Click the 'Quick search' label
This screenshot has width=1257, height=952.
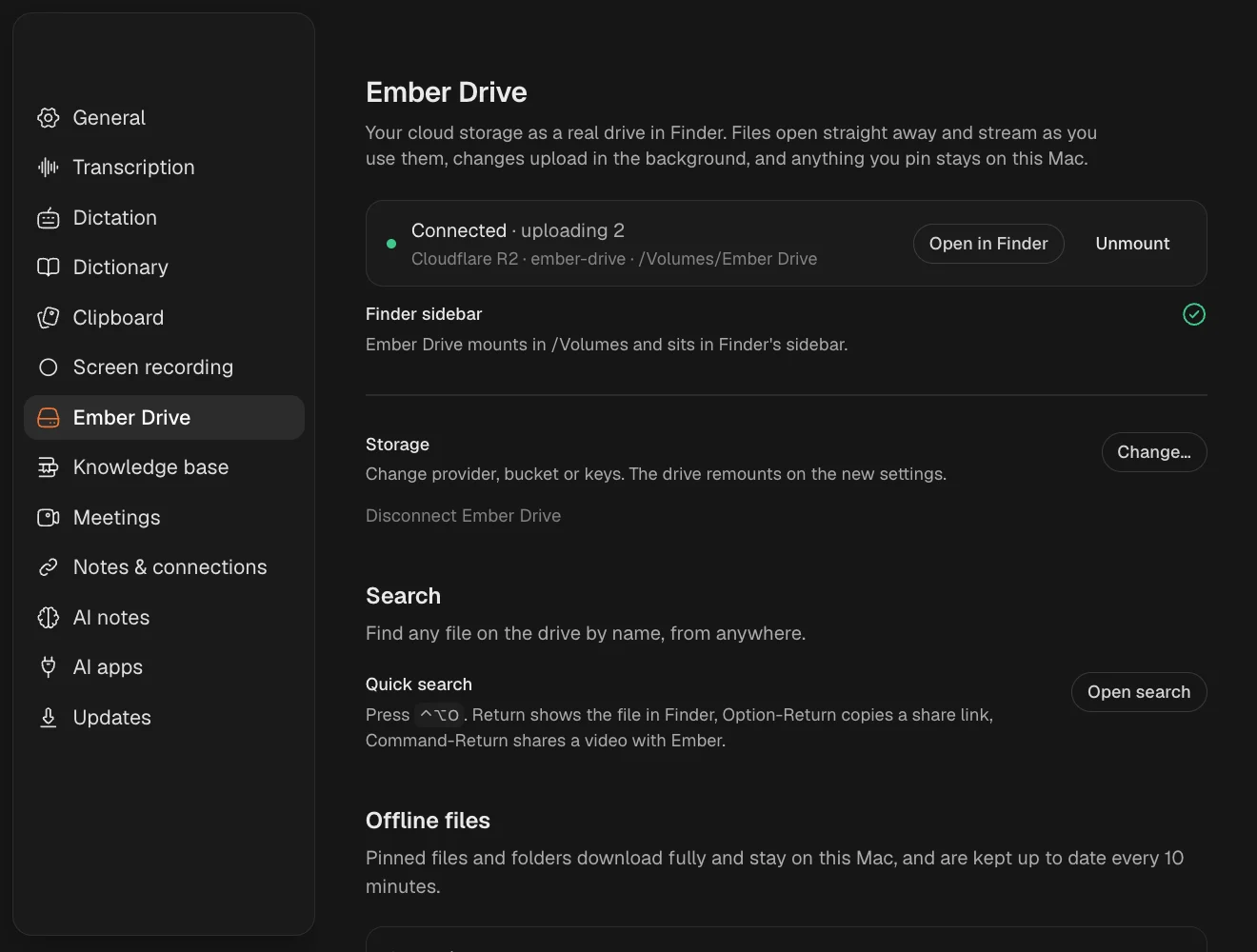coord(419,684)
